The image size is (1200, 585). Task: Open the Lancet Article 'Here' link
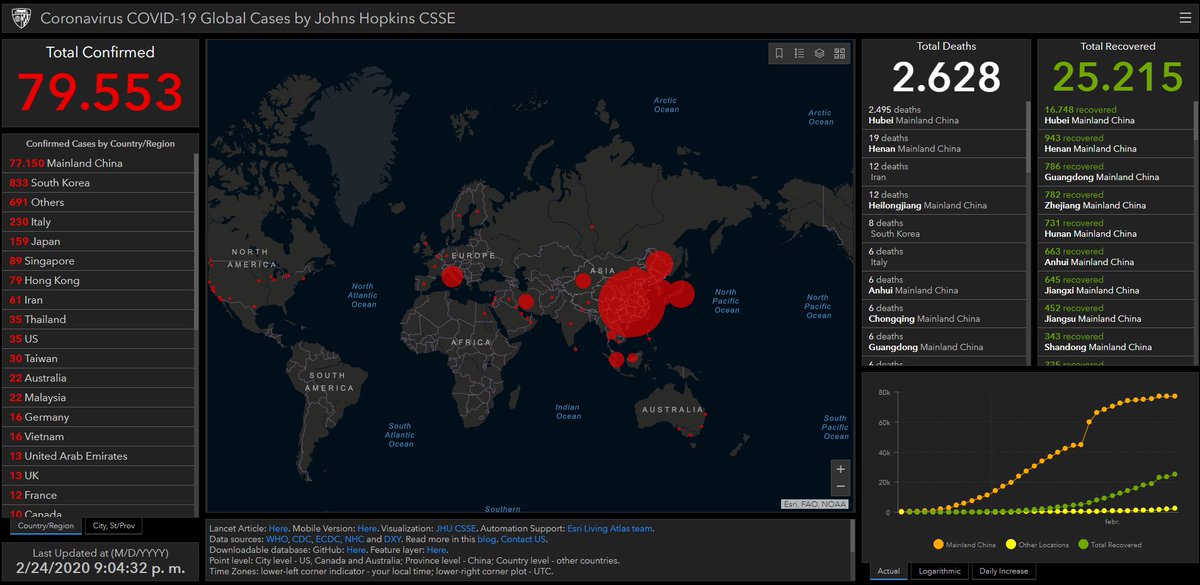tap(278, 528)
